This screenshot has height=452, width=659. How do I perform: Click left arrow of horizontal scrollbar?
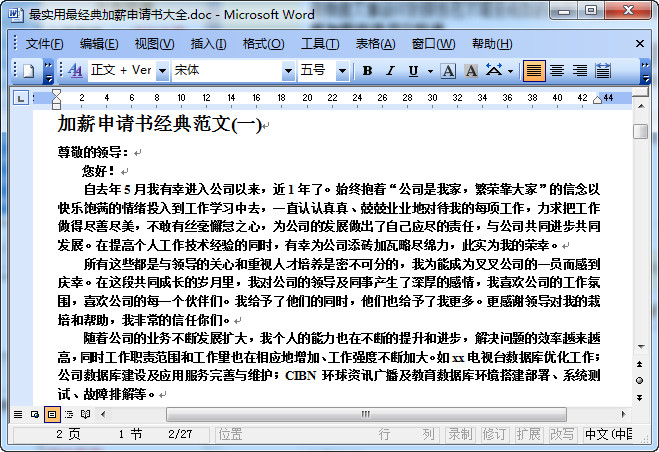click(103, 415)
